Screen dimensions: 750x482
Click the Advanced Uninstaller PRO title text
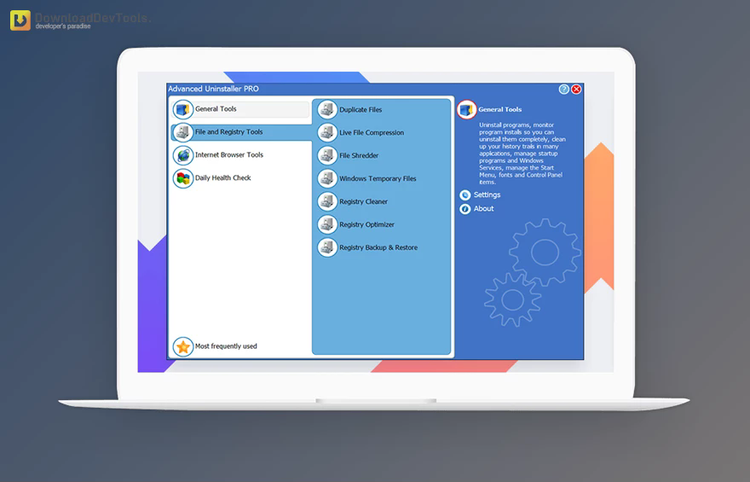[x=213, y=89]
